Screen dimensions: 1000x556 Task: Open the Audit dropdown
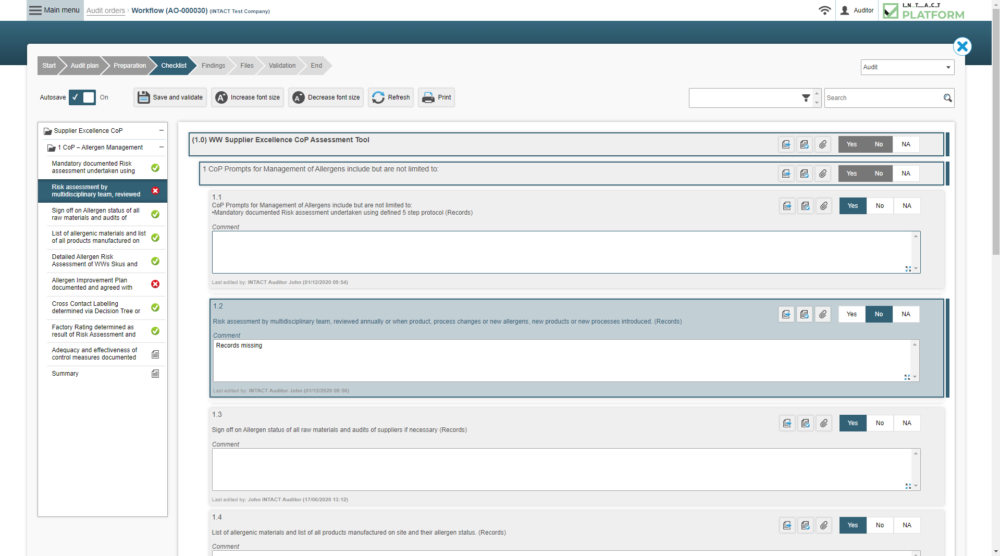[907, 67]
